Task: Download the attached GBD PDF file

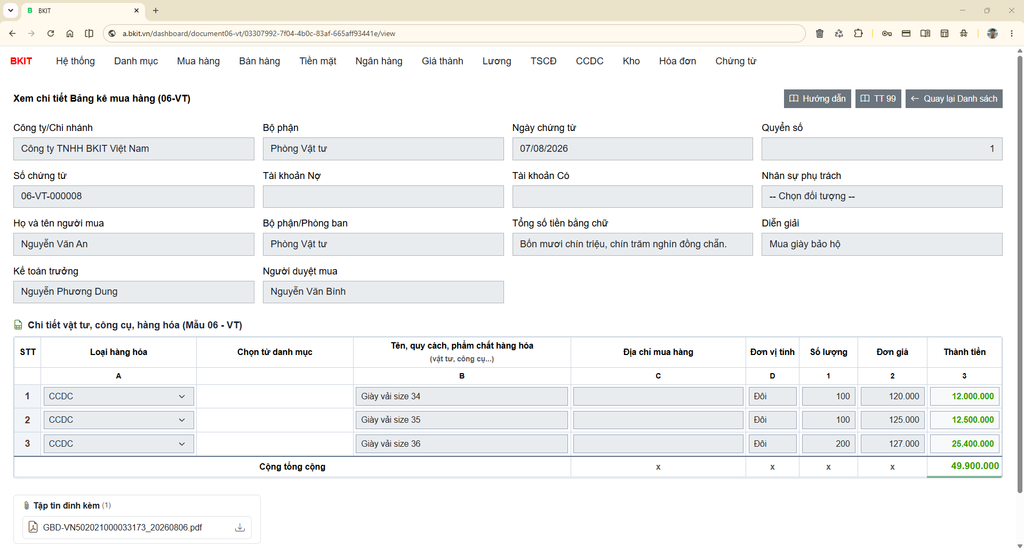Action: click(240, 528)
